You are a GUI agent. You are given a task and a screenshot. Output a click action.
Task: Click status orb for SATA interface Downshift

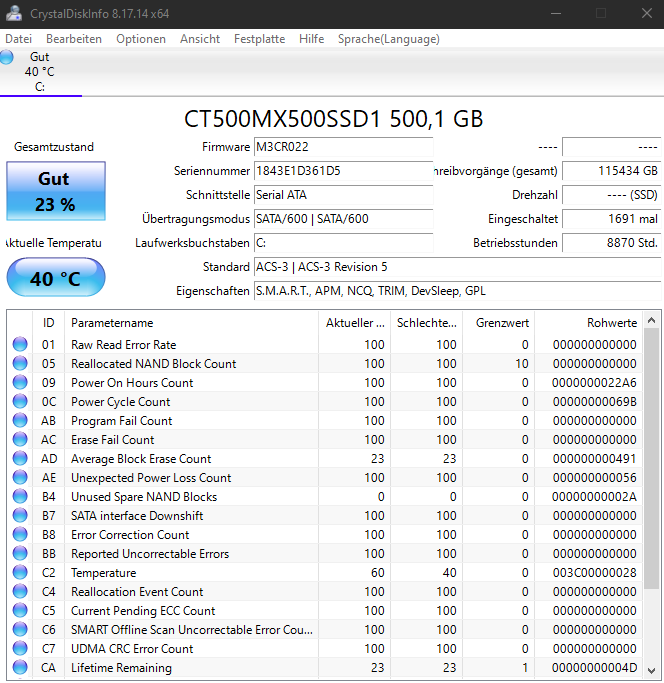pyautogui.click(x=20, y=515)
